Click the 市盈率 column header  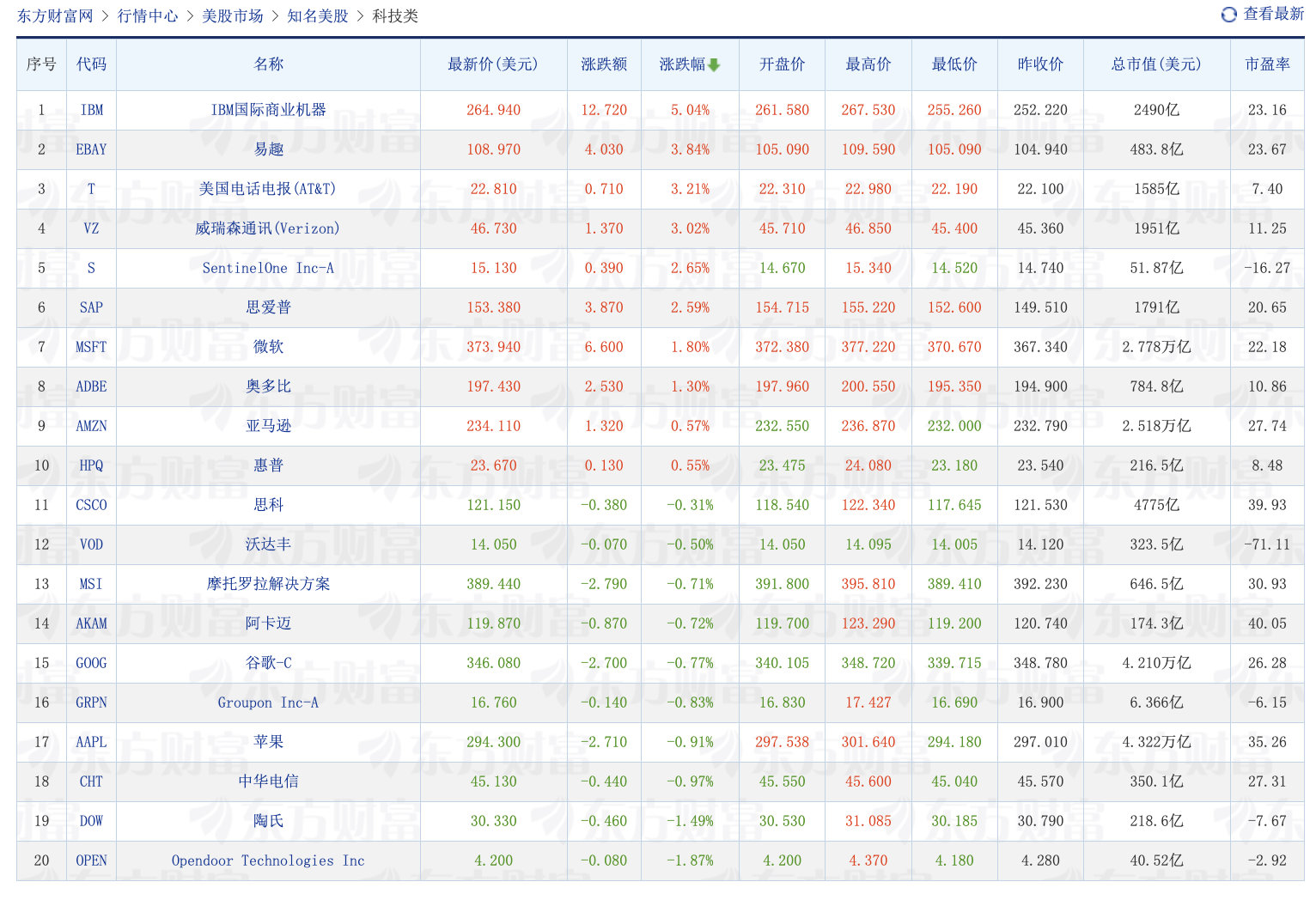[x=1268, y=64]
